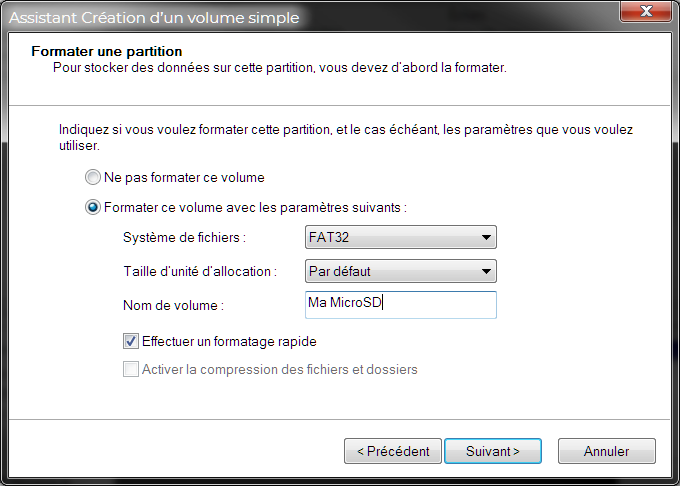Click the 'Système de fichiers :' label
Image resolution: width=680 pixels, height=486 pixels.
tap(184, 238)
